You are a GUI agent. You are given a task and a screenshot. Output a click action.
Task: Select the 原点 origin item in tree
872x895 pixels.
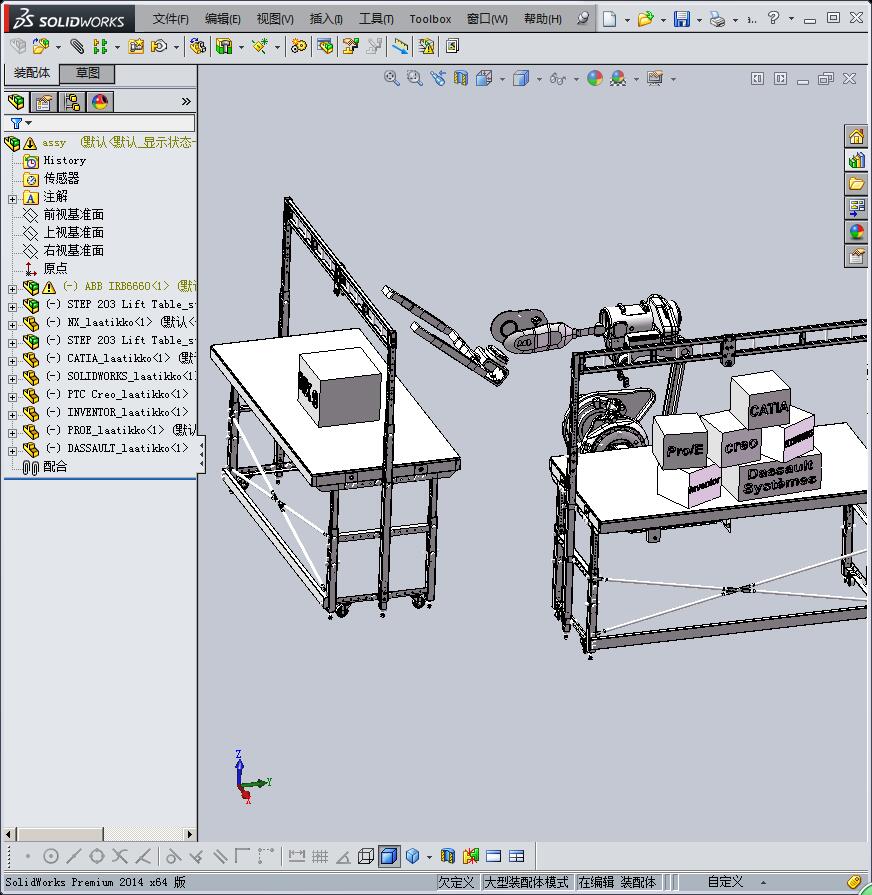(x=55, y=268)
